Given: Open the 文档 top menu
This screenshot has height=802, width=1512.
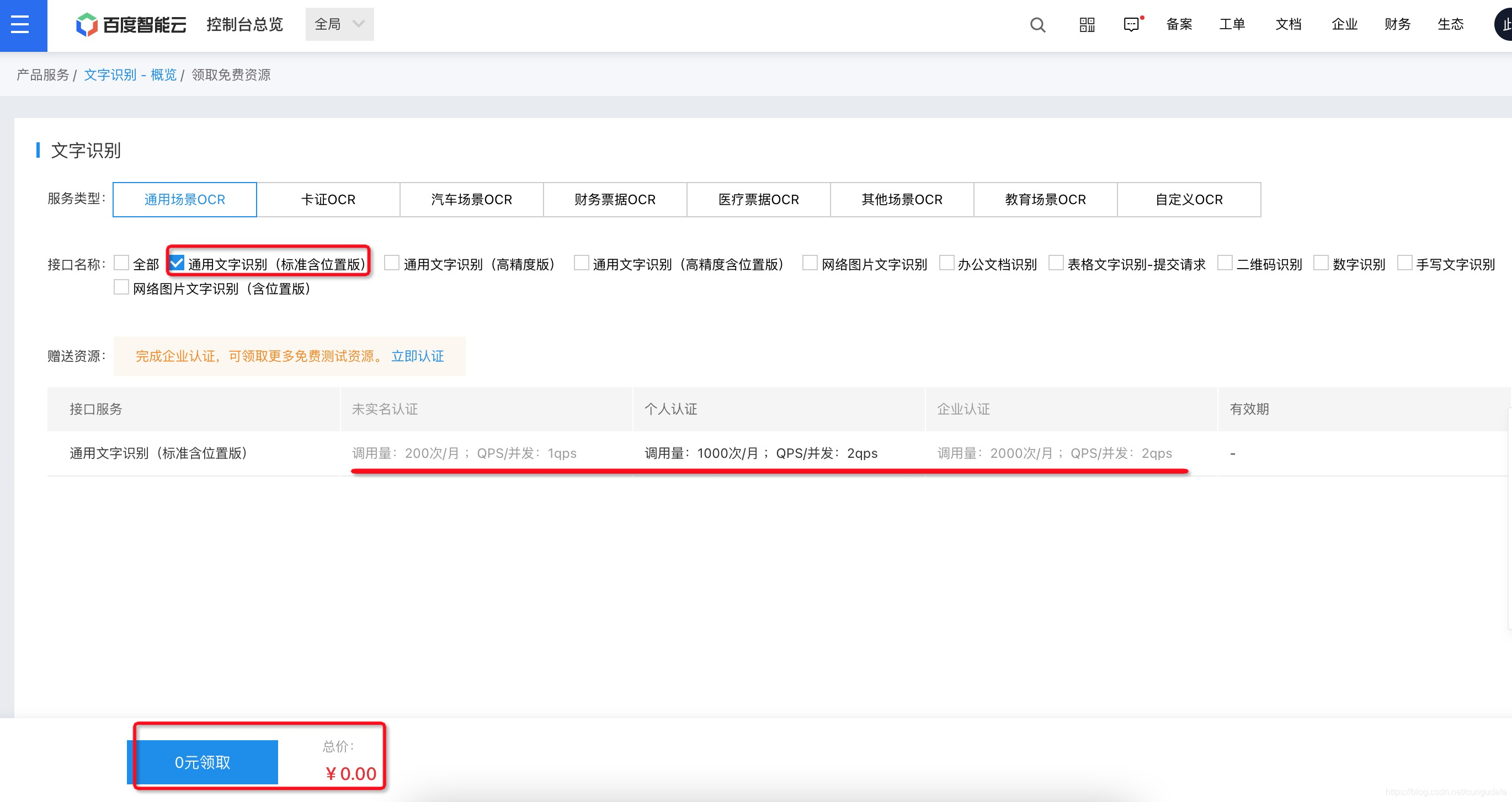Looking at the screenshot, I should tap(1289, 25).
